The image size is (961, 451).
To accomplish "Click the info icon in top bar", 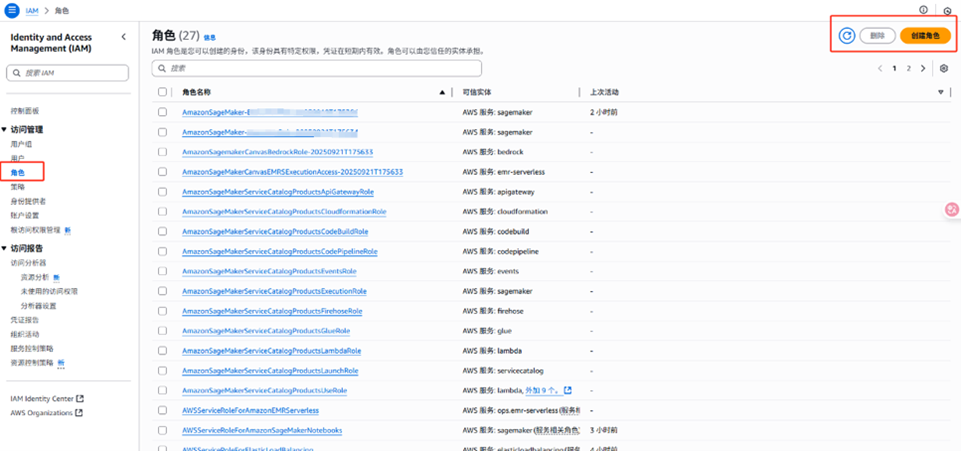I will (924, 10).
